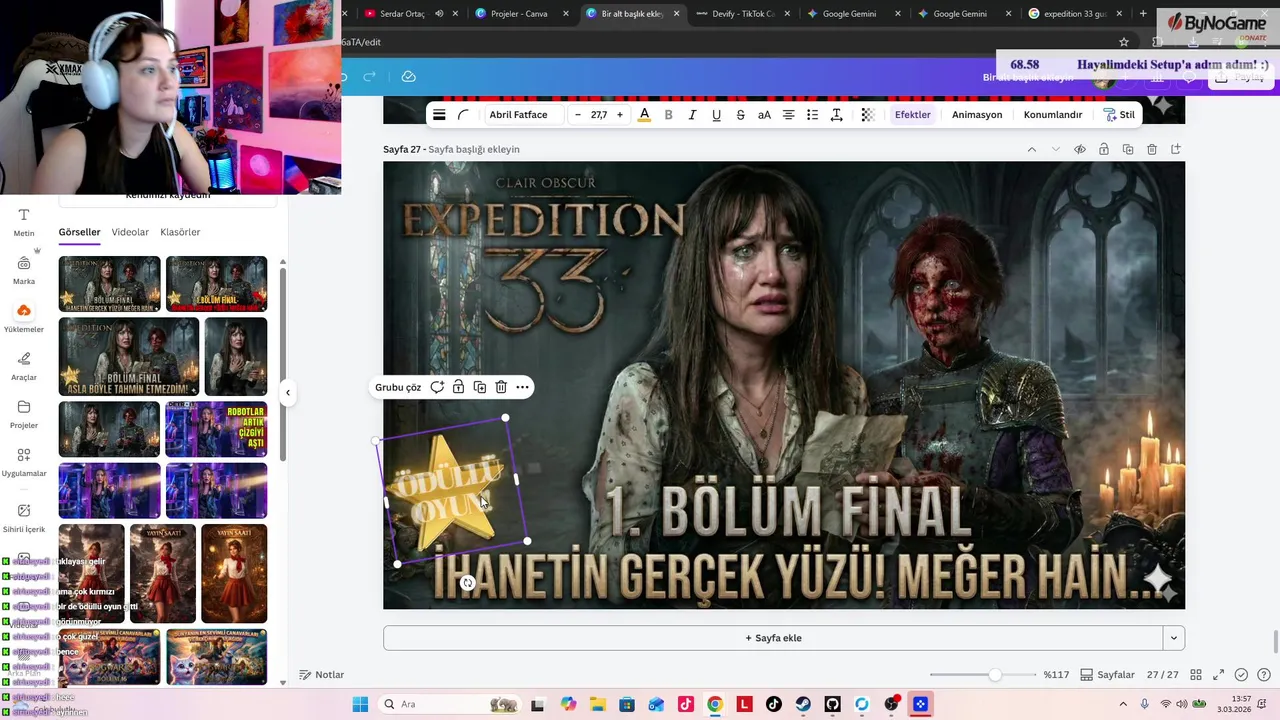Move page 27 down
1280x720 pixels.
tap(1055, 149)
